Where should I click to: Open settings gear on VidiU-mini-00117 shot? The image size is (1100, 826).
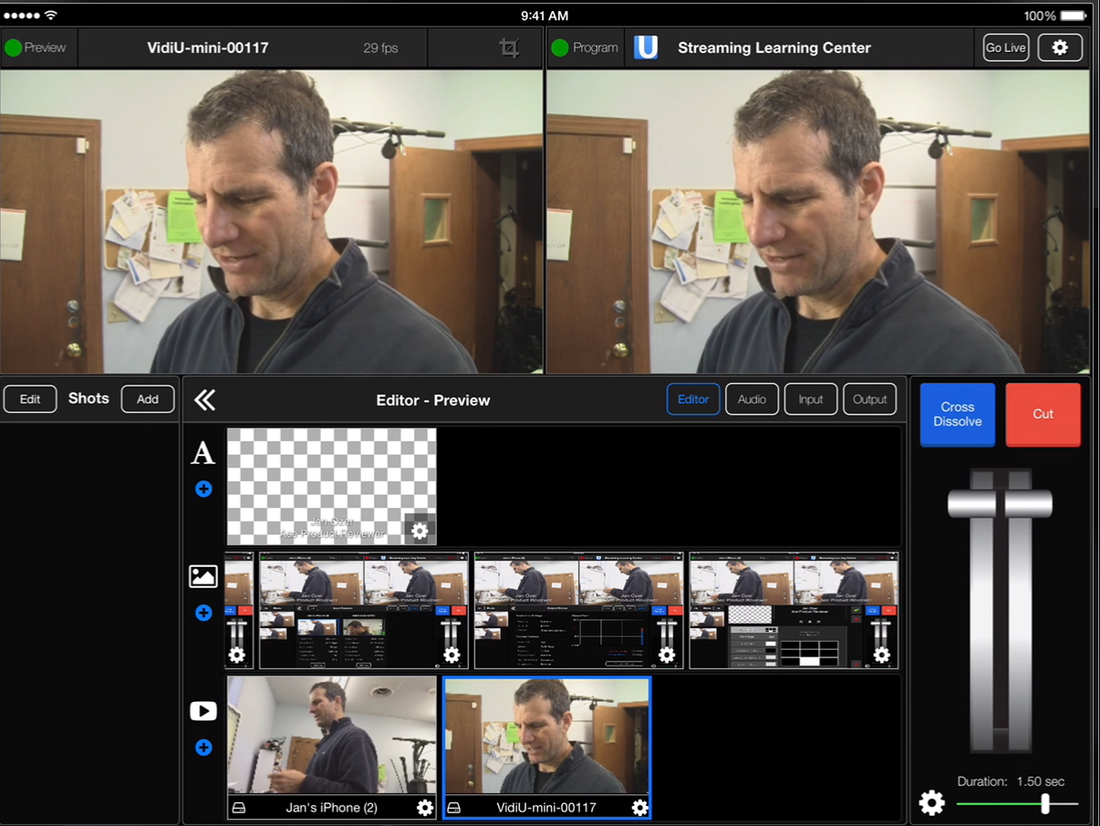click(x=639, y=808)
